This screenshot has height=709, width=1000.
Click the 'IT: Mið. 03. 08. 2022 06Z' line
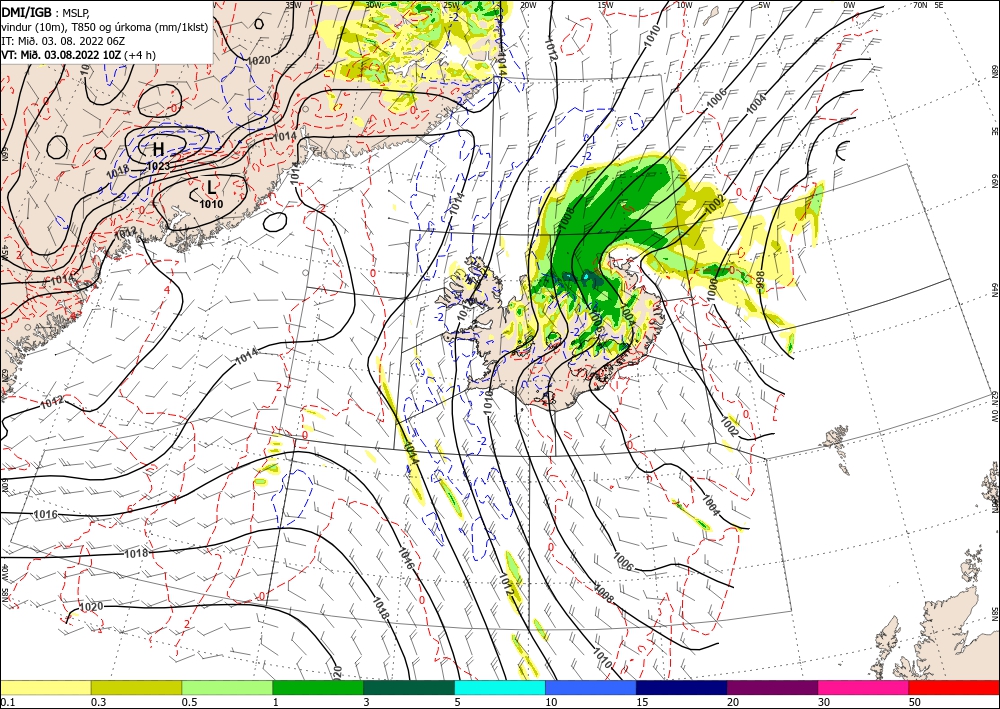(x=63, y=41)
